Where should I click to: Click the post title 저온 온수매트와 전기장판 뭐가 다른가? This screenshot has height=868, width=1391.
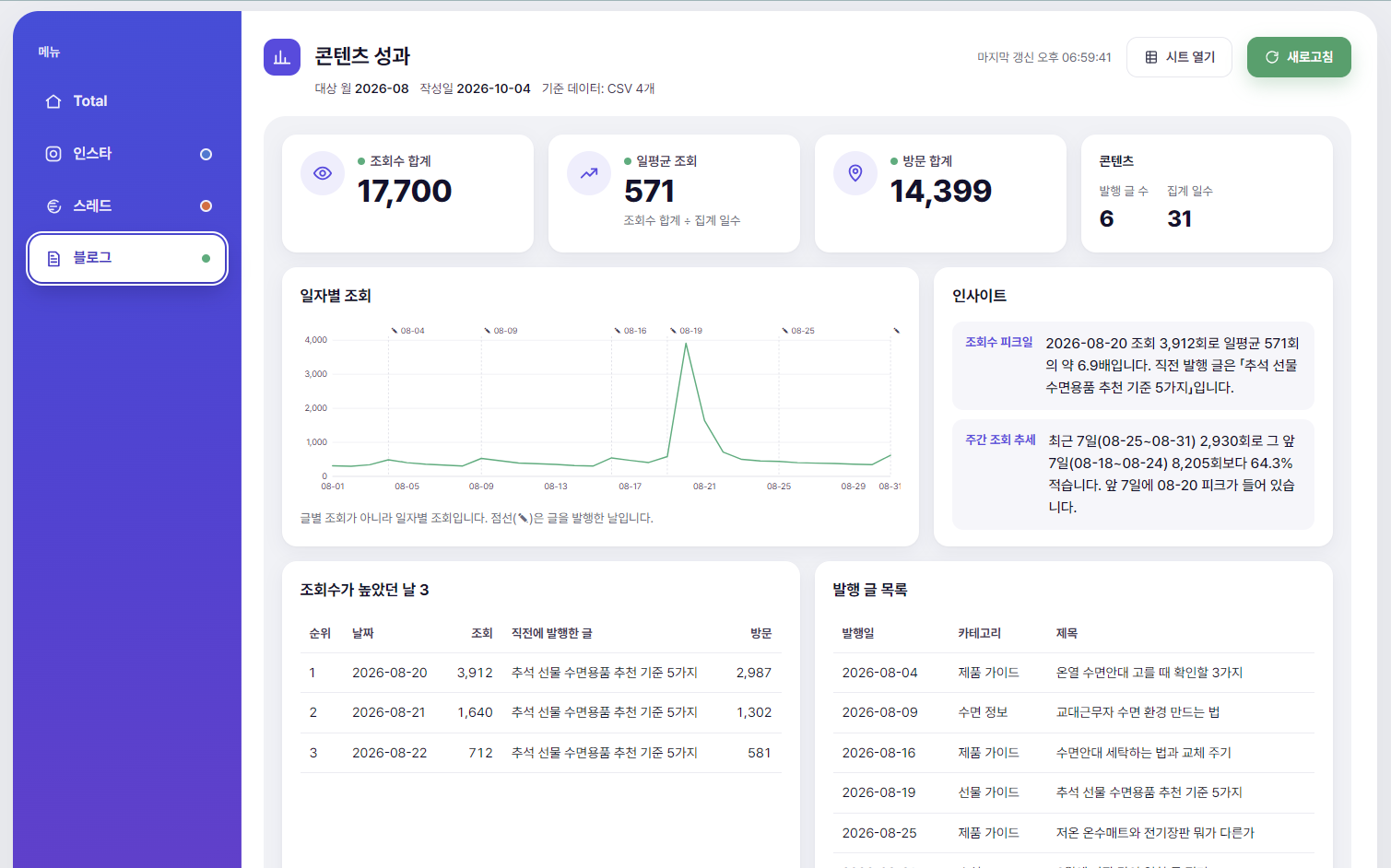click(x=1155, y=833)
